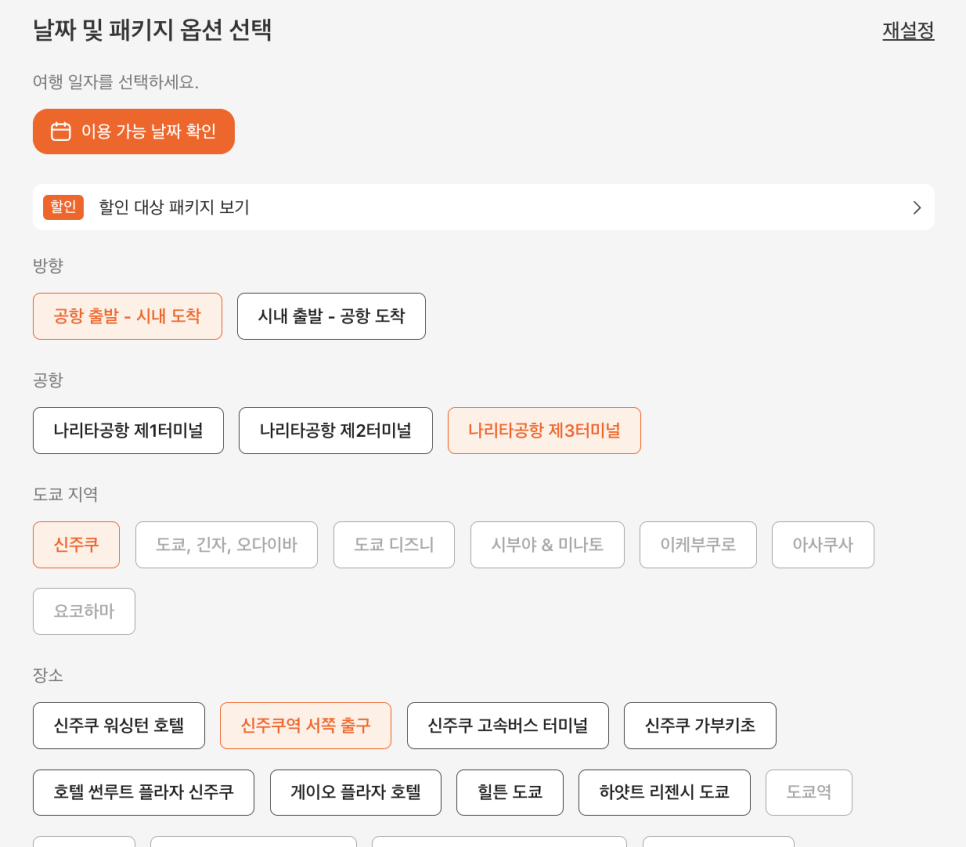Click the 도쿄 지역 section label
966x847 pixels.
coord(65,494)
